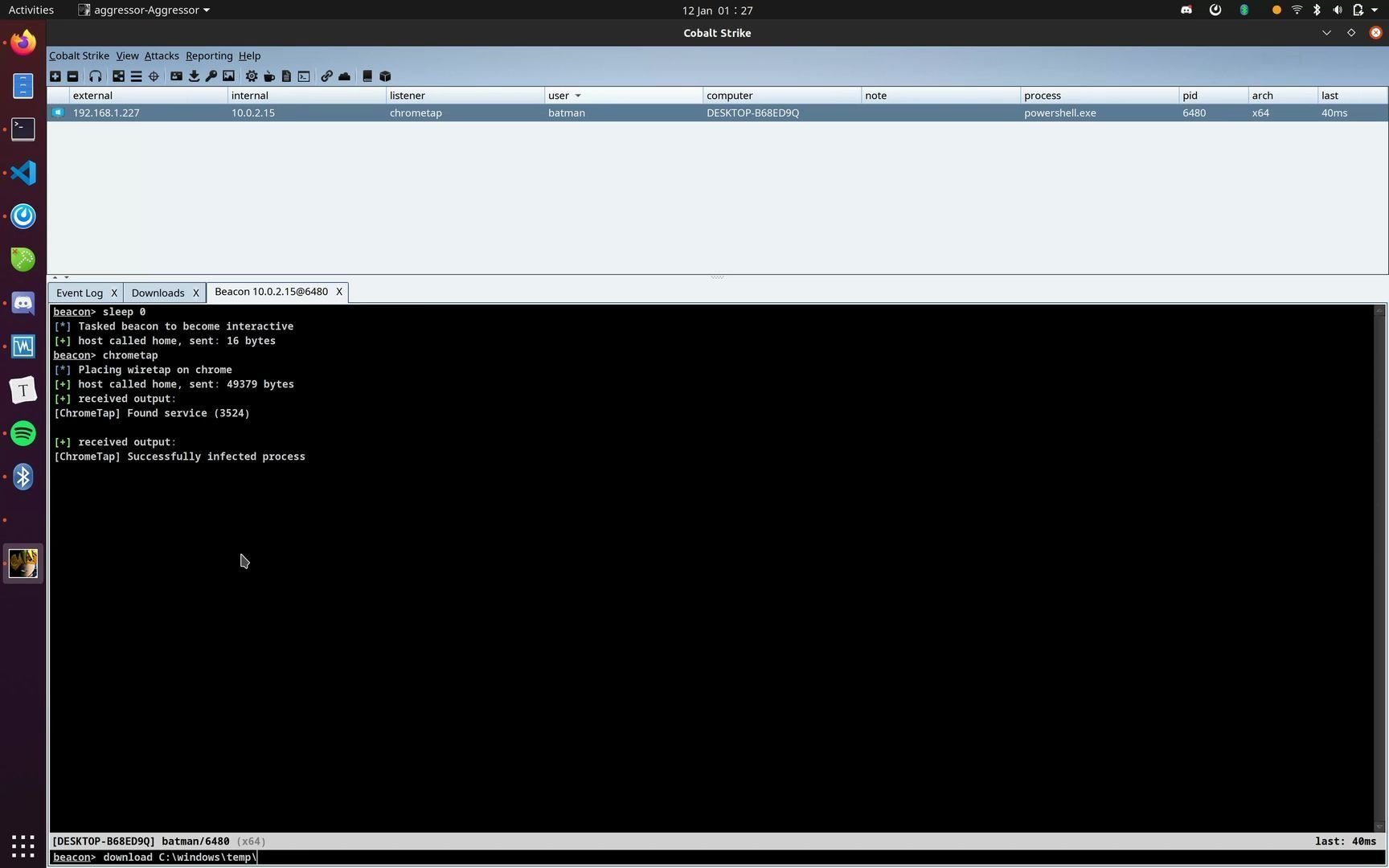Switch to session table view icon

point(136,76)
